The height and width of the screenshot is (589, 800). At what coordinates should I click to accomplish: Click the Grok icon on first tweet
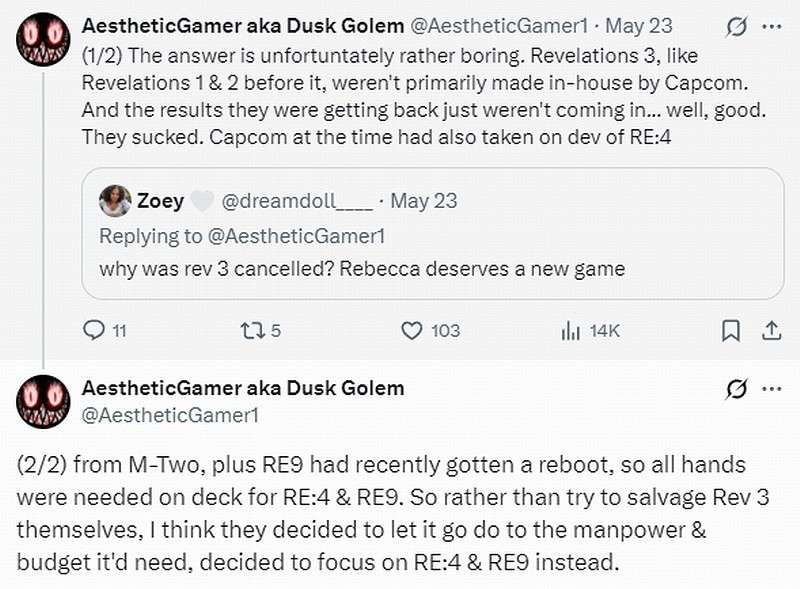tap(736, 27)
